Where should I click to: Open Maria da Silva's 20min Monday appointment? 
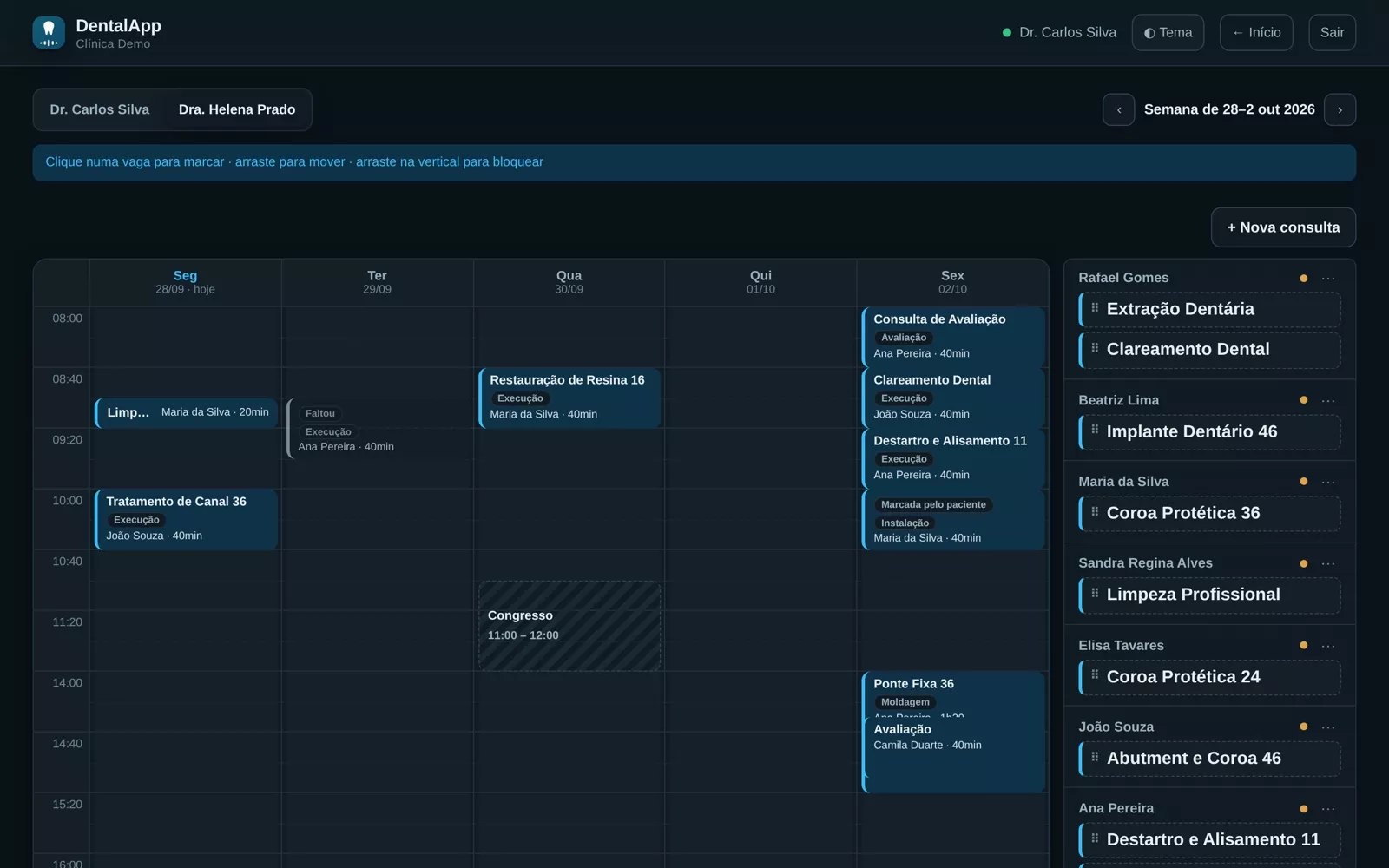pyautogui.click(x=186, y=413)
